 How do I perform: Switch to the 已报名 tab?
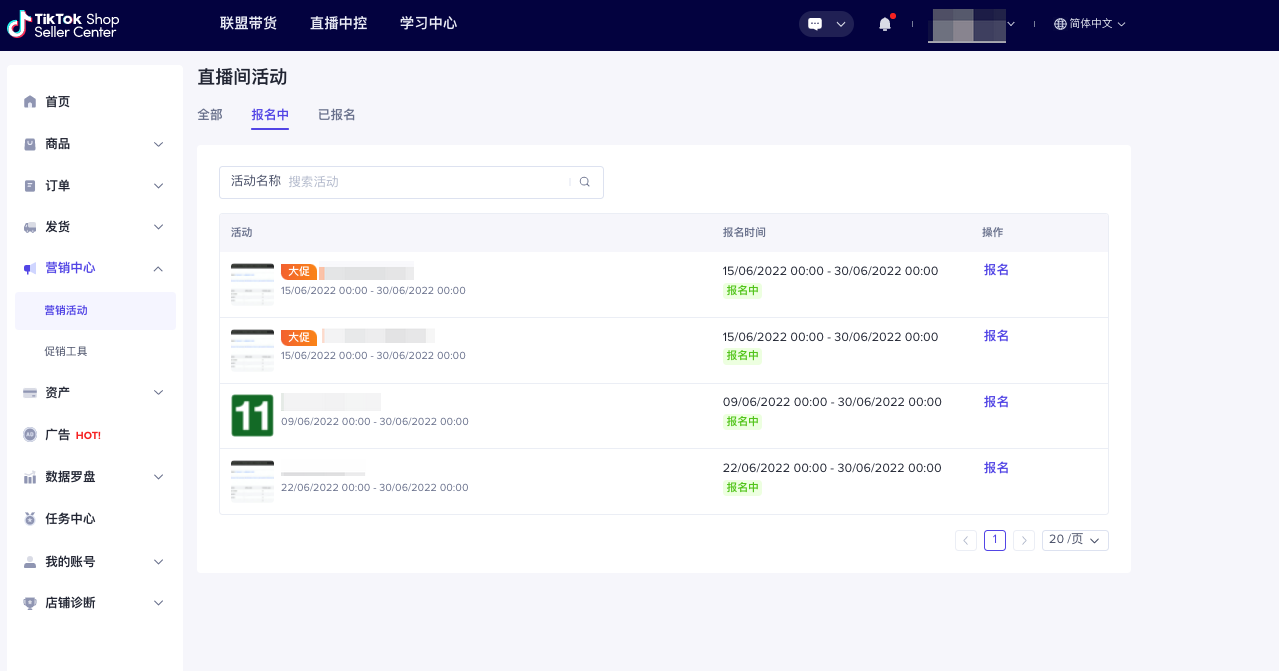point(336,115)
